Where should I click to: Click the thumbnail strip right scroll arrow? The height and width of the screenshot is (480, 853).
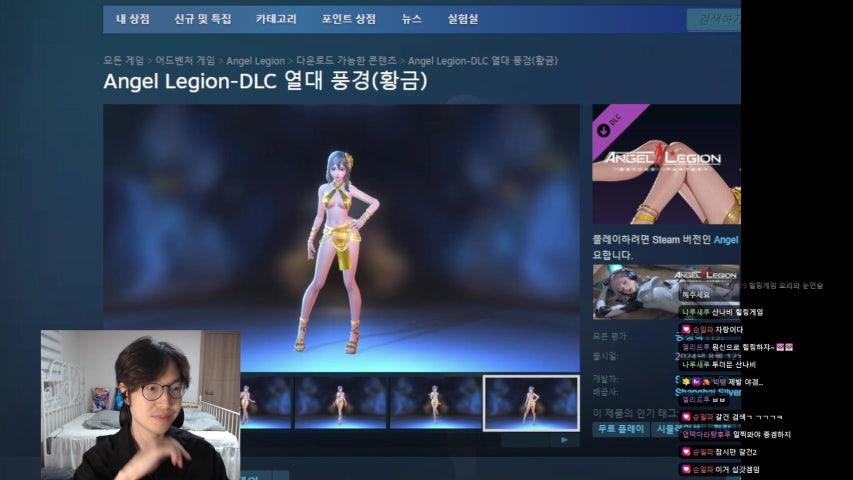(564, 440)
